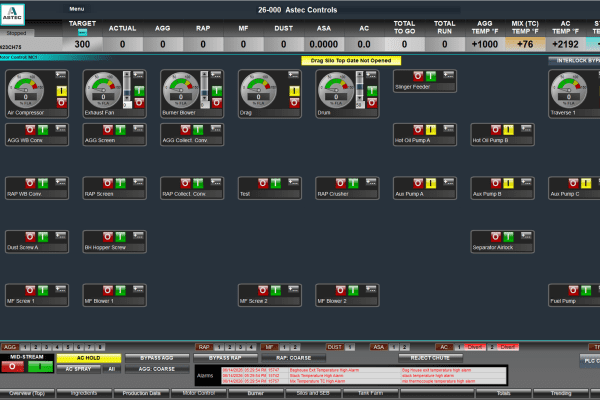This screenshot has width=600, height=400.
Task: Start the Air Compressor motor
Action: pyautogui.click(x=61, y=91)
